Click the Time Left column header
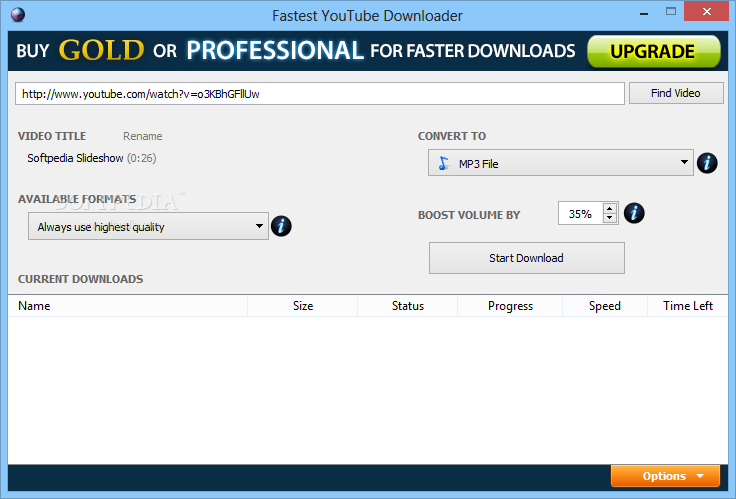The image size is (736, 499). tap(688, 306)
